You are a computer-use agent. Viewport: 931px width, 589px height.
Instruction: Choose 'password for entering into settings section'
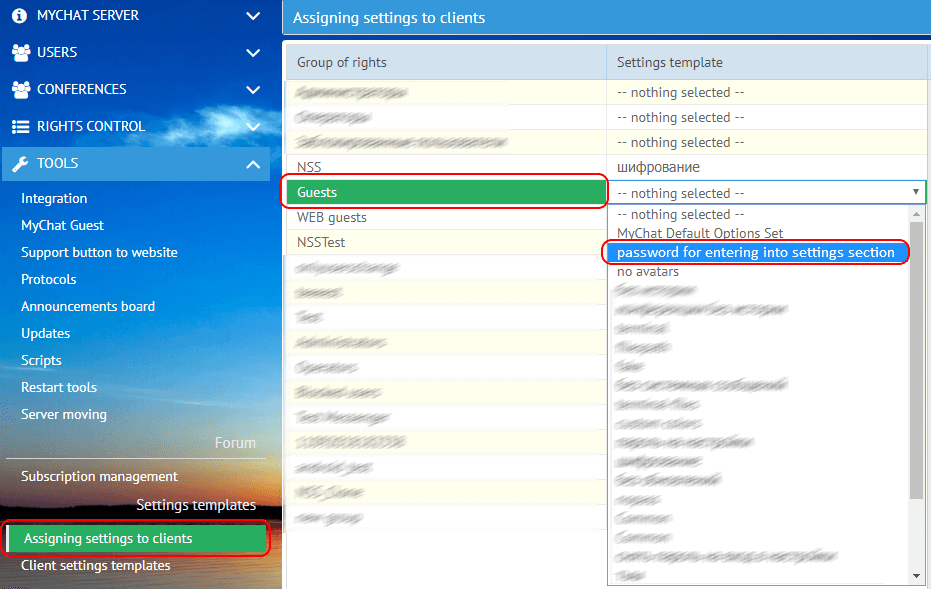pyautogui.click(x=753, y=252)
